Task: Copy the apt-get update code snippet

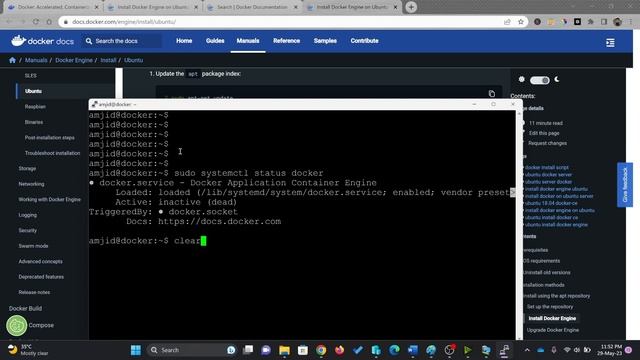Action: (x=491, y=93)
